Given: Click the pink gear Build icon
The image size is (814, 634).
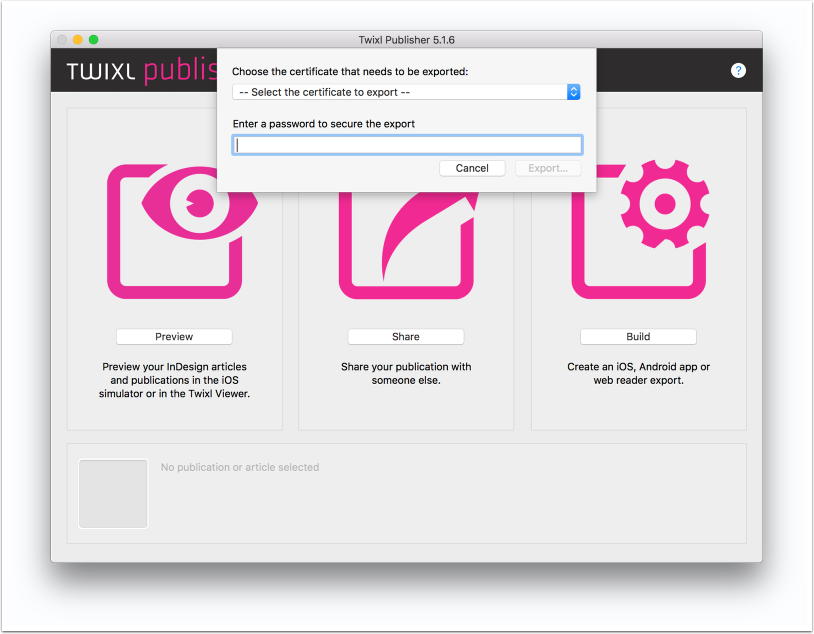Looking at the screenshot, I should pyautogui.click(x=640, y=230).
